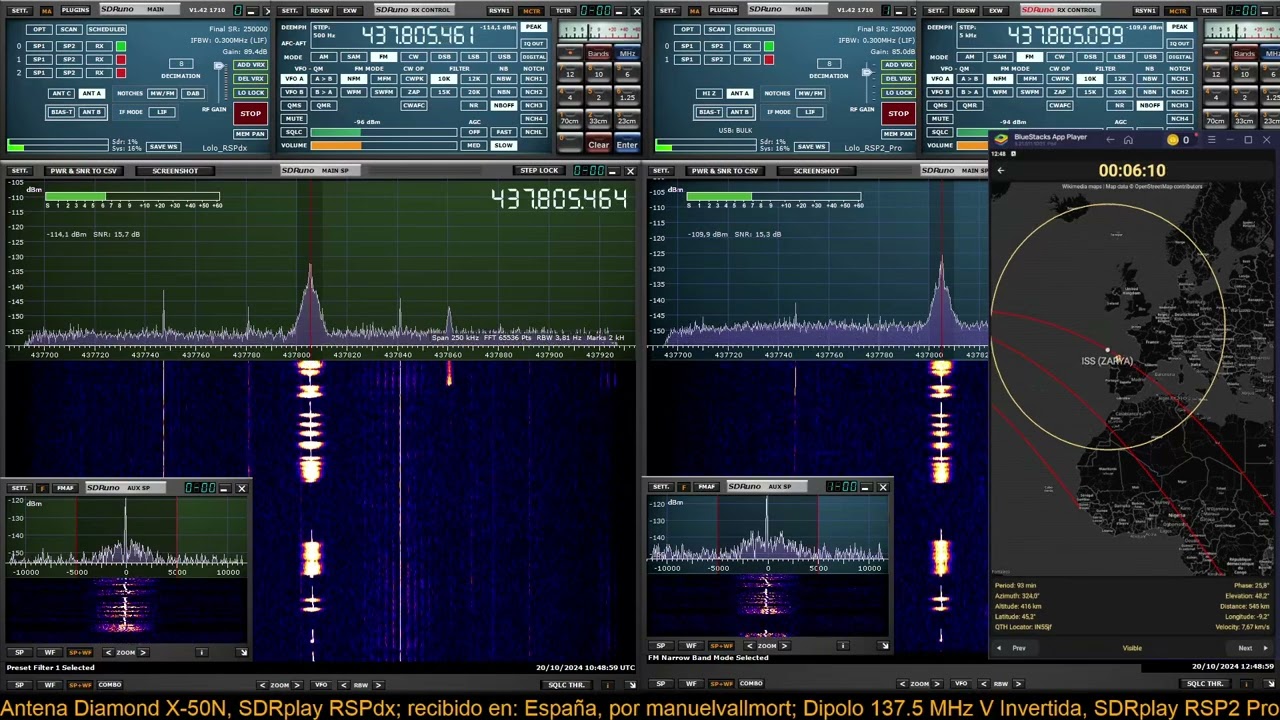Click Clear on left RX keypad

coord(598,145)
